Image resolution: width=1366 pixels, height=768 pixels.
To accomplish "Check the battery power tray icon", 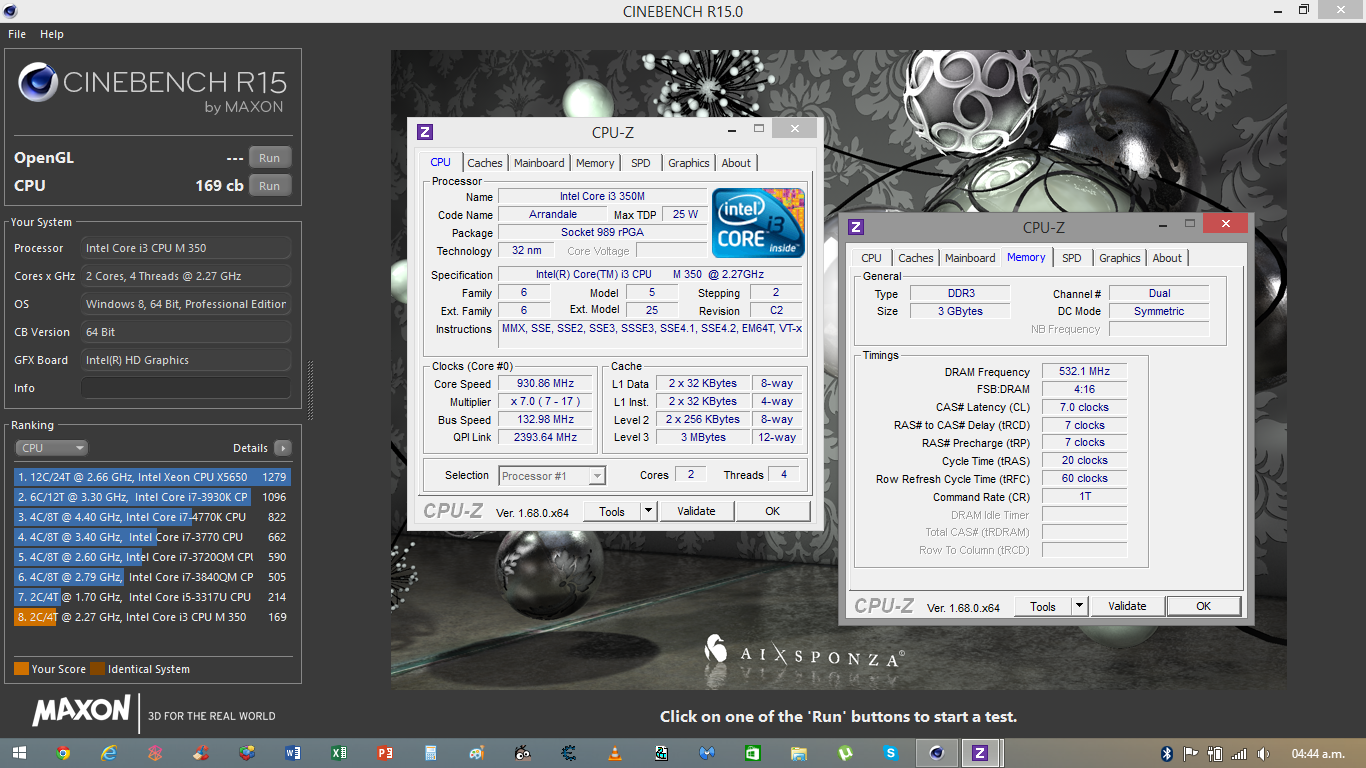I will point(1215,753).
